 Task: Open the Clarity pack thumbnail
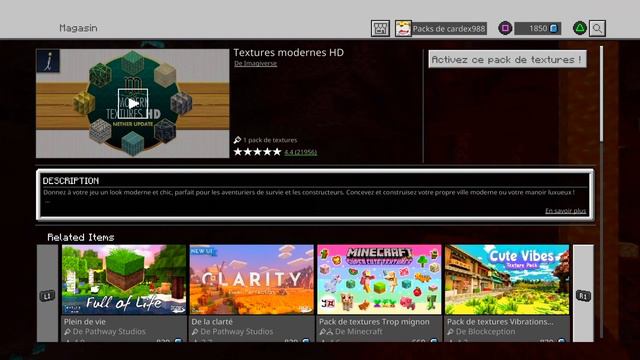[x=252, y=280]
